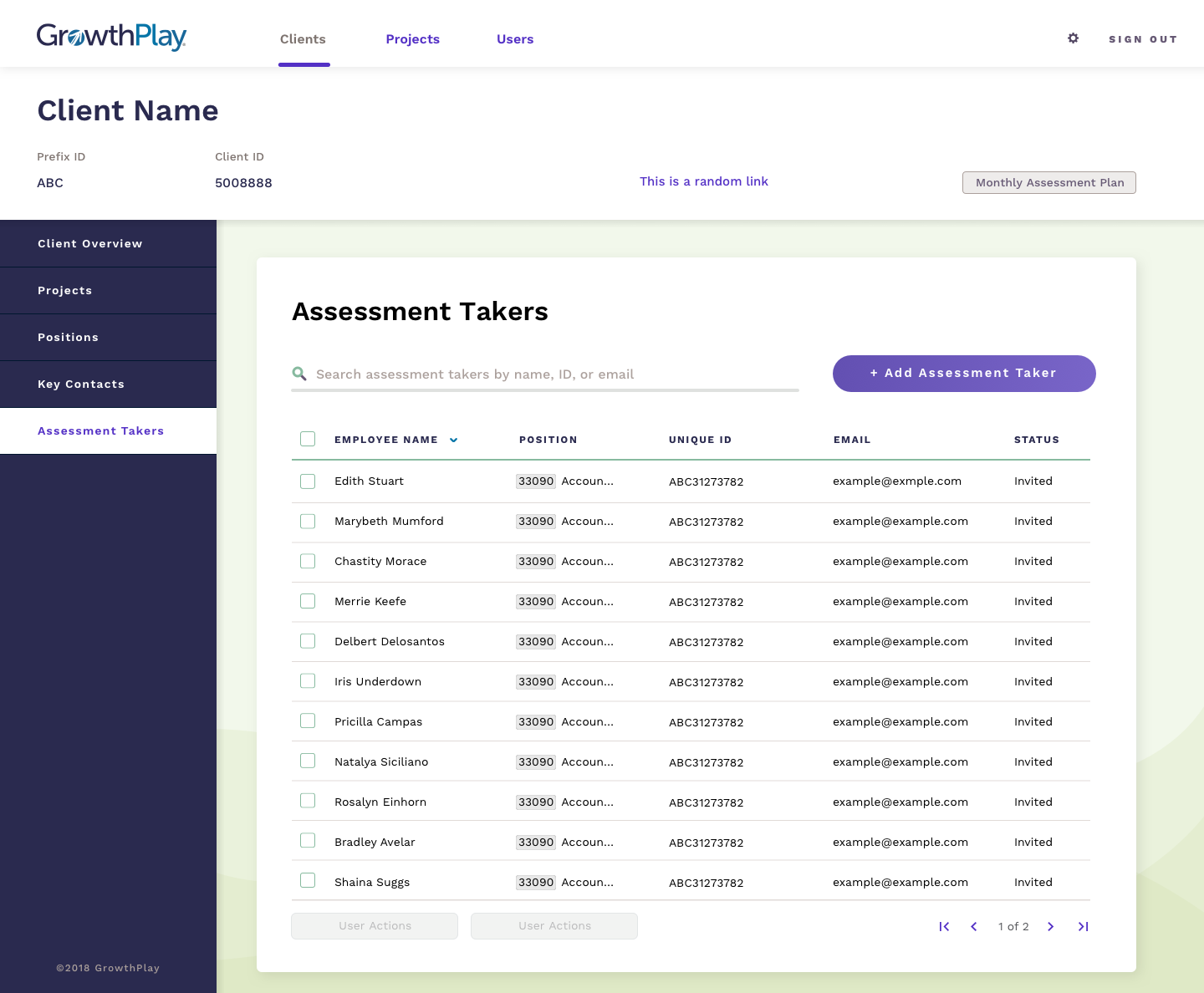
Task: Jump to last page of results
Action: (x=1083, y=926)
